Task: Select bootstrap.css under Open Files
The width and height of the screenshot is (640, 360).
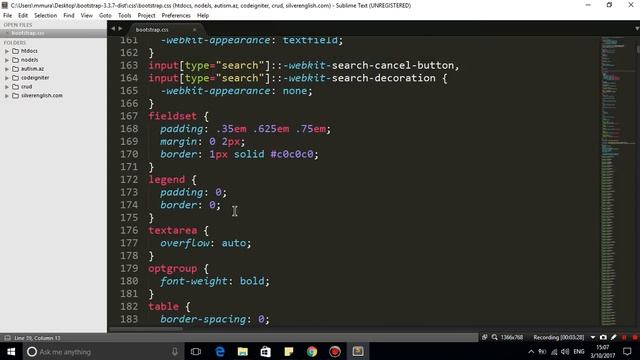Action: [28, 33]
